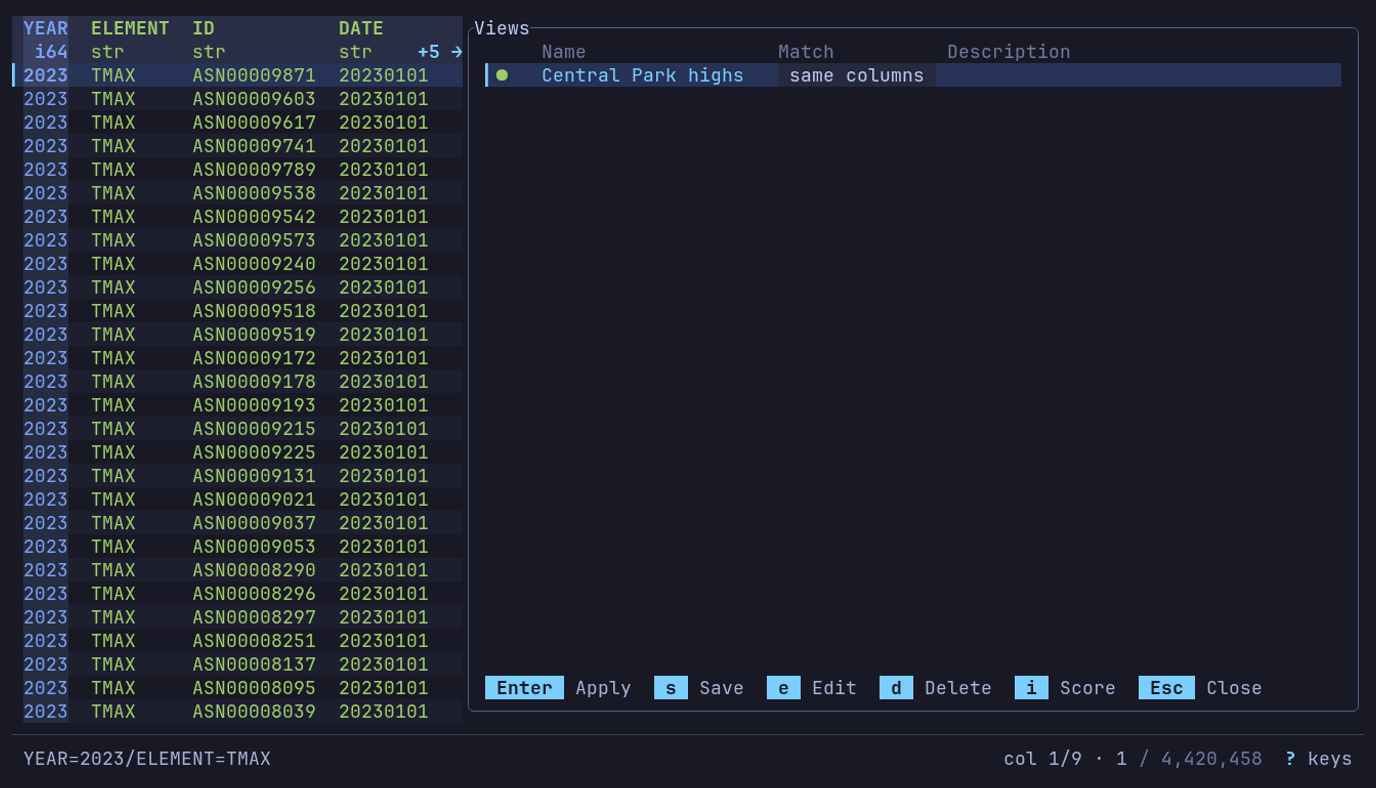Click the Description column header in Views
This screenshot has width=1376, height=788.
pos(1009,52)
